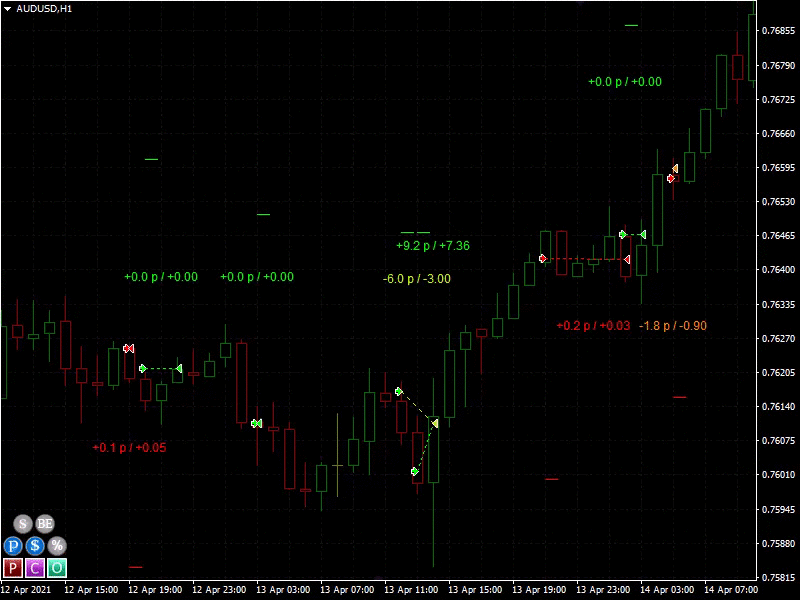Click the 13 Apr 19:00 time label
Image resolution: width=800 pixels, height=600 pixels.
[x=539, y=590]
